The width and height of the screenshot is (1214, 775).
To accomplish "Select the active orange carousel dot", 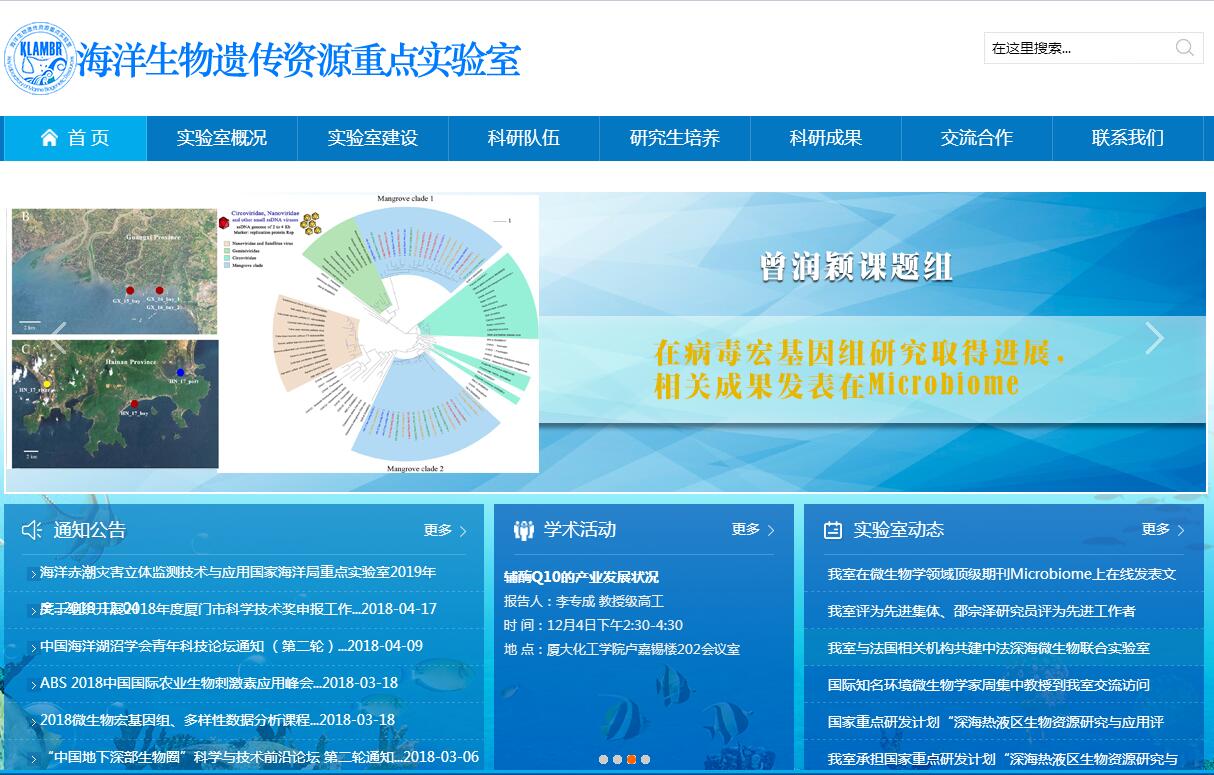I will (x=631, y=759).
